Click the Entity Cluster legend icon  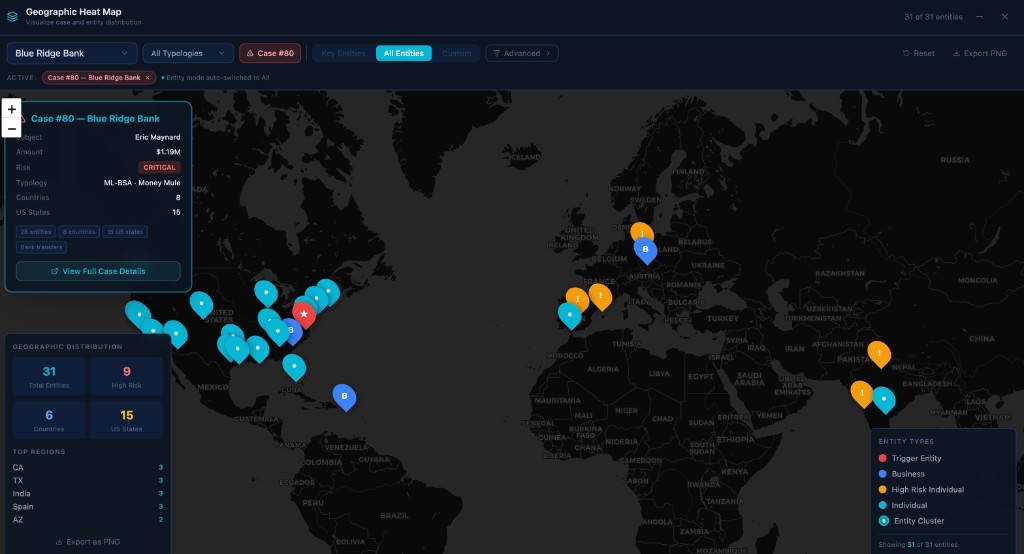(884, 521)
